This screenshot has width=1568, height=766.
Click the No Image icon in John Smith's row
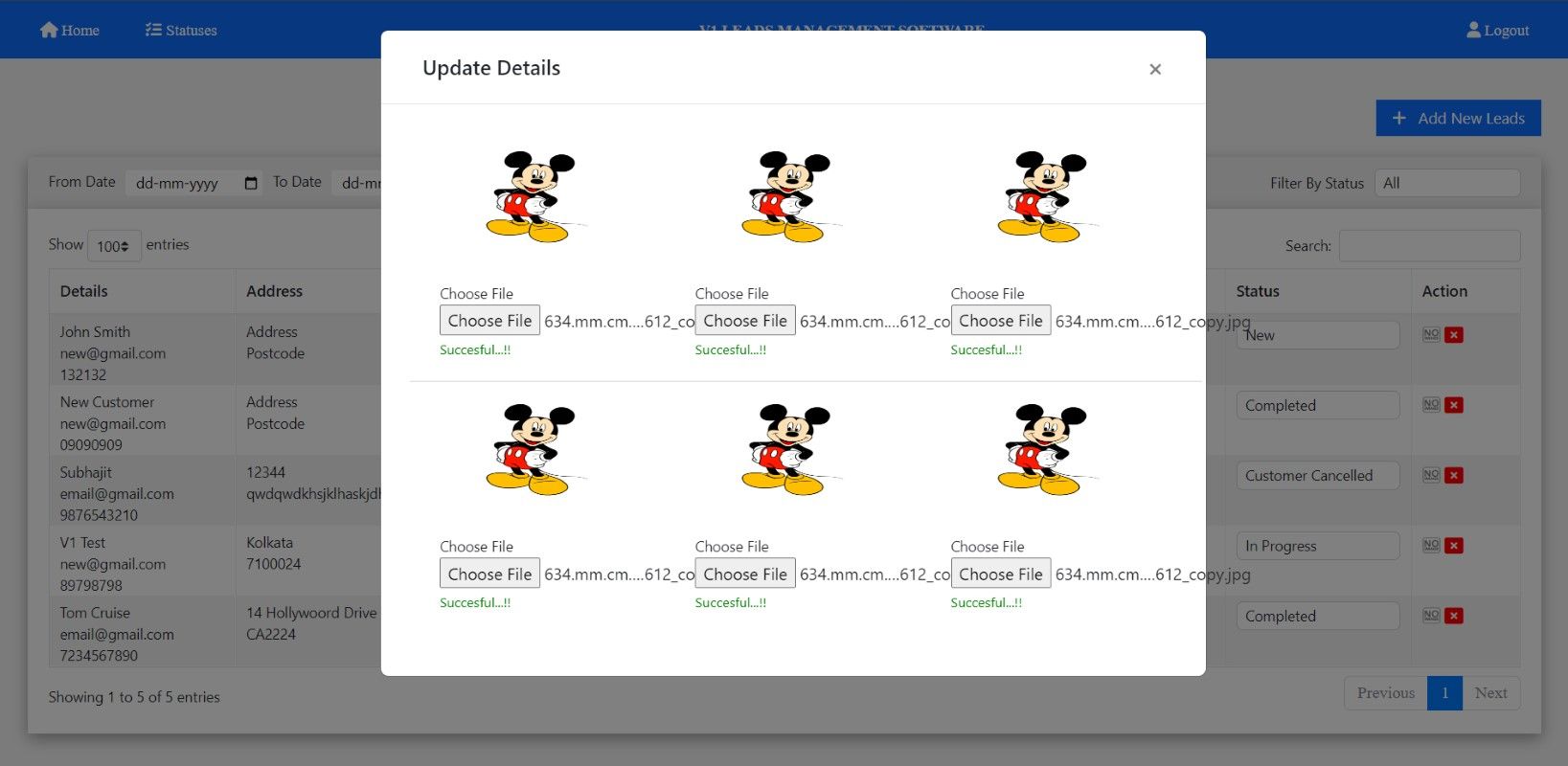1431,334
